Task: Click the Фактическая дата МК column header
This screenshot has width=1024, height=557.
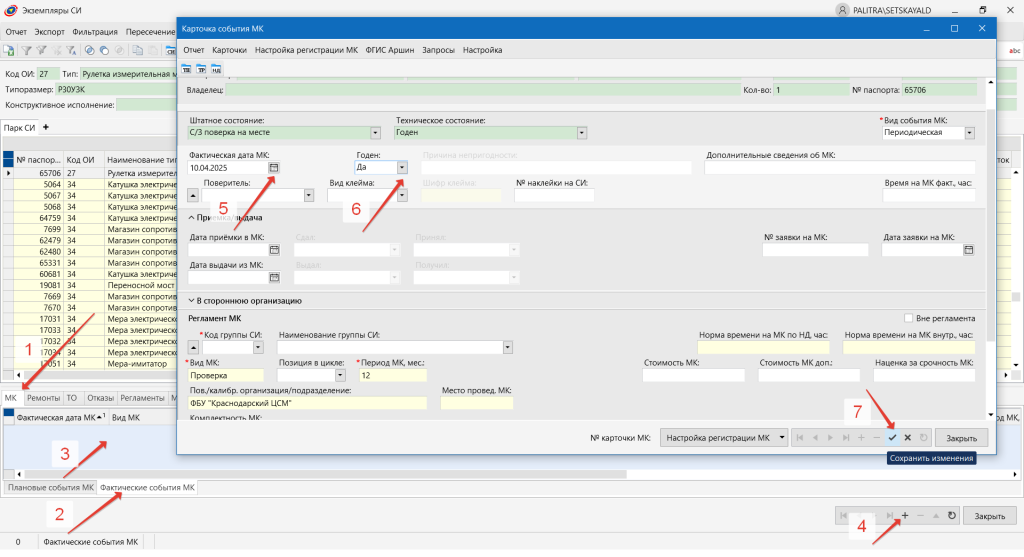Action: [61, 417]
